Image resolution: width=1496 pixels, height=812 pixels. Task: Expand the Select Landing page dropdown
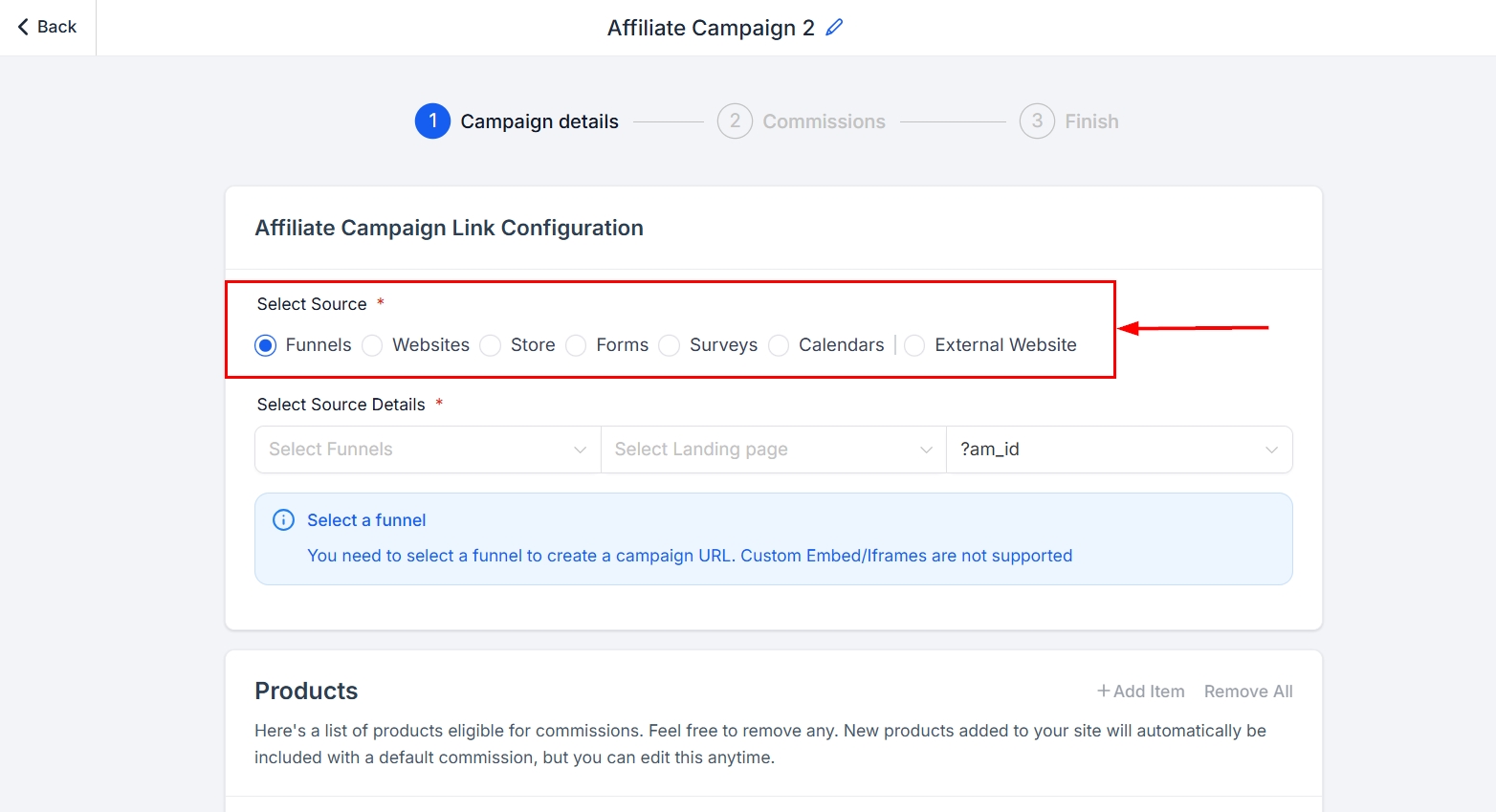[x=773, y=450]
